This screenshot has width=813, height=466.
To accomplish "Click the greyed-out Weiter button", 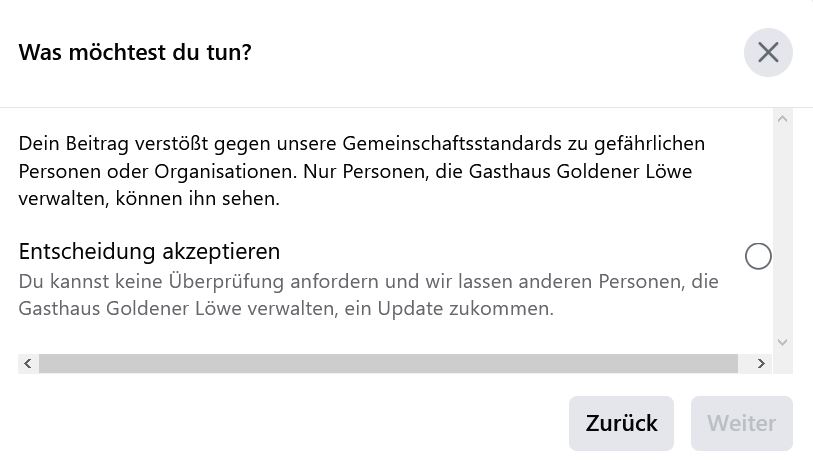I will 741,423.
